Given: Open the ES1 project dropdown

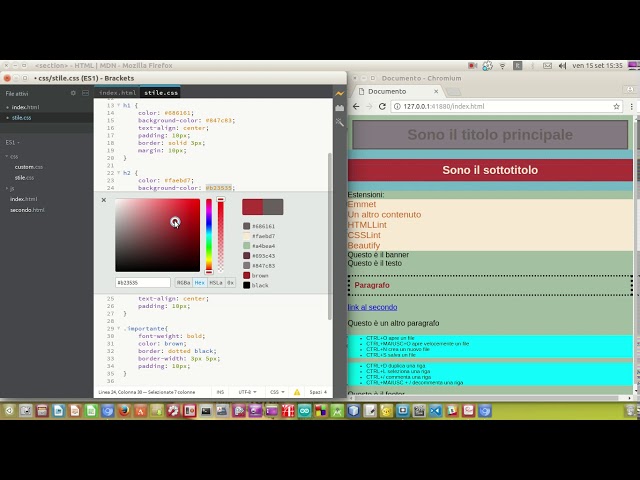Looking at the screenshot, I should (x=12, y=142).
